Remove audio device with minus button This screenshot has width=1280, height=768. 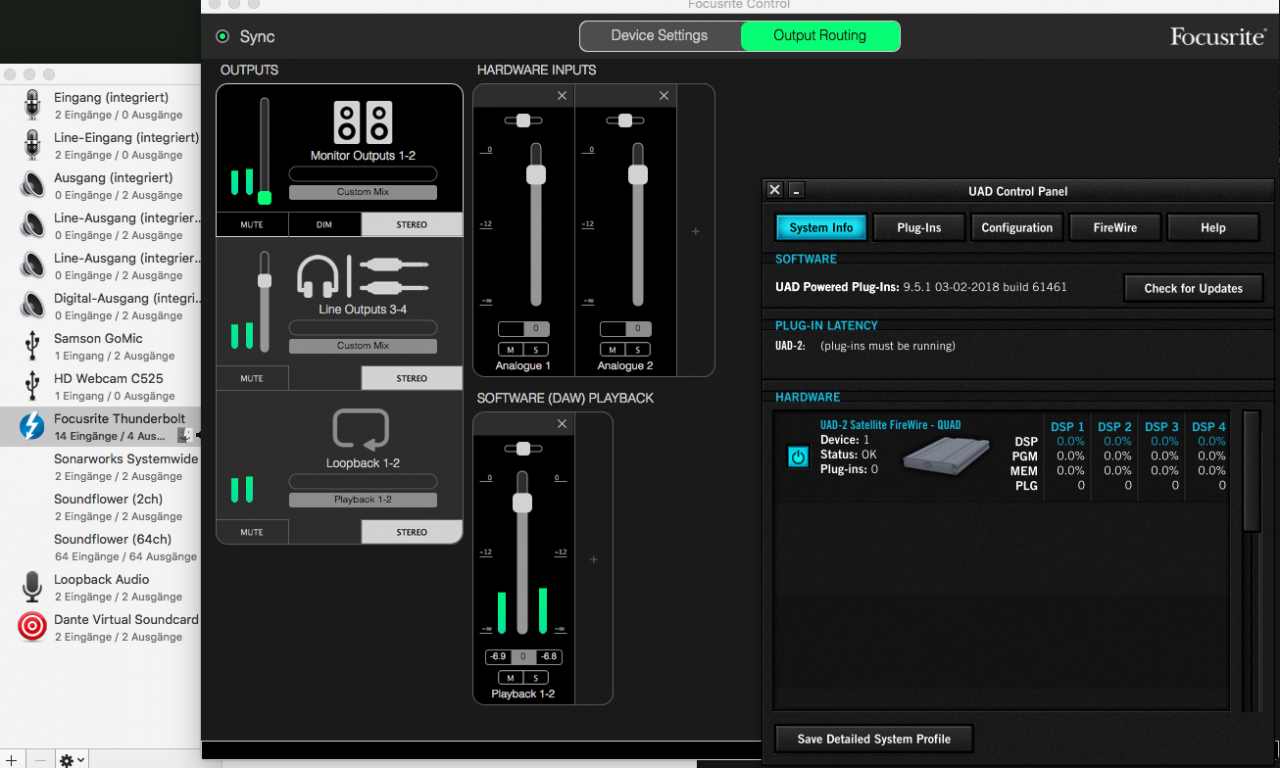pyautogui.click(x=40, y=760)
